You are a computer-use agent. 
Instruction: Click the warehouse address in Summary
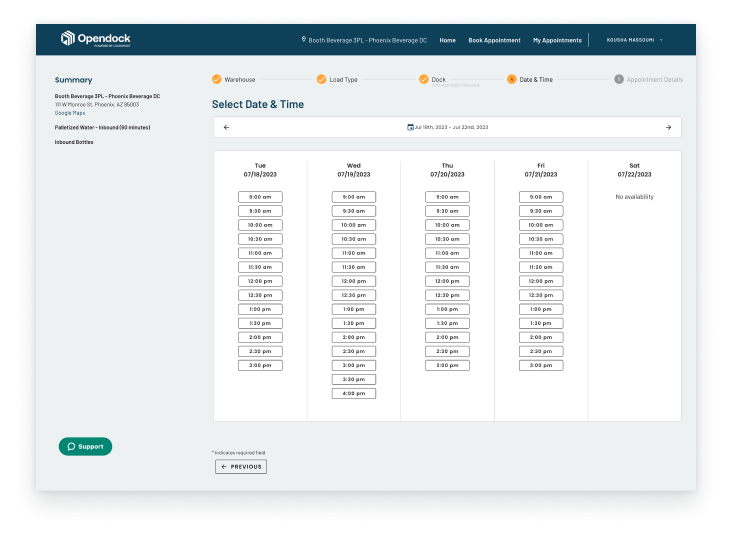tap(97, 105)
